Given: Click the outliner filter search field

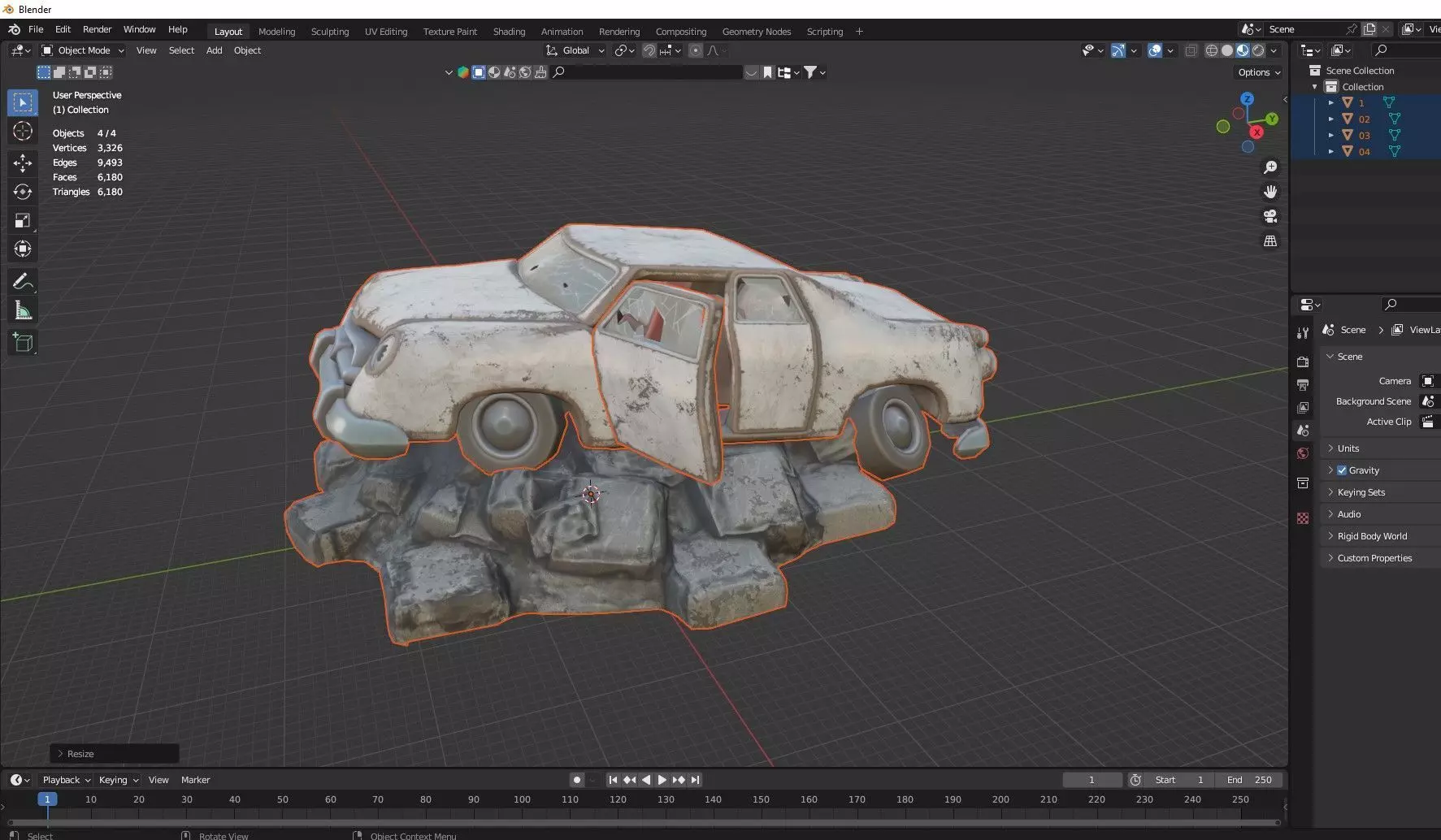Looking at the screenshot, I should pos(1407,50).
